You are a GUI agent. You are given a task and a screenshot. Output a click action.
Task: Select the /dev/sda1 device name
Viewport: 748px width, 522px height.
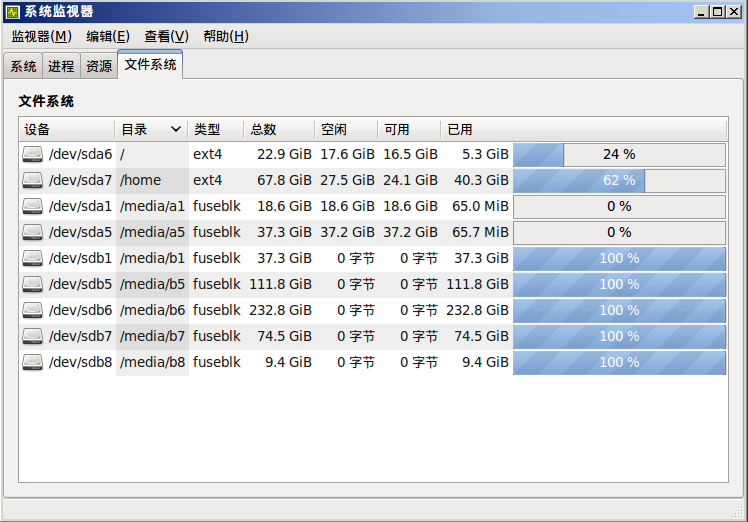(80, 206)
